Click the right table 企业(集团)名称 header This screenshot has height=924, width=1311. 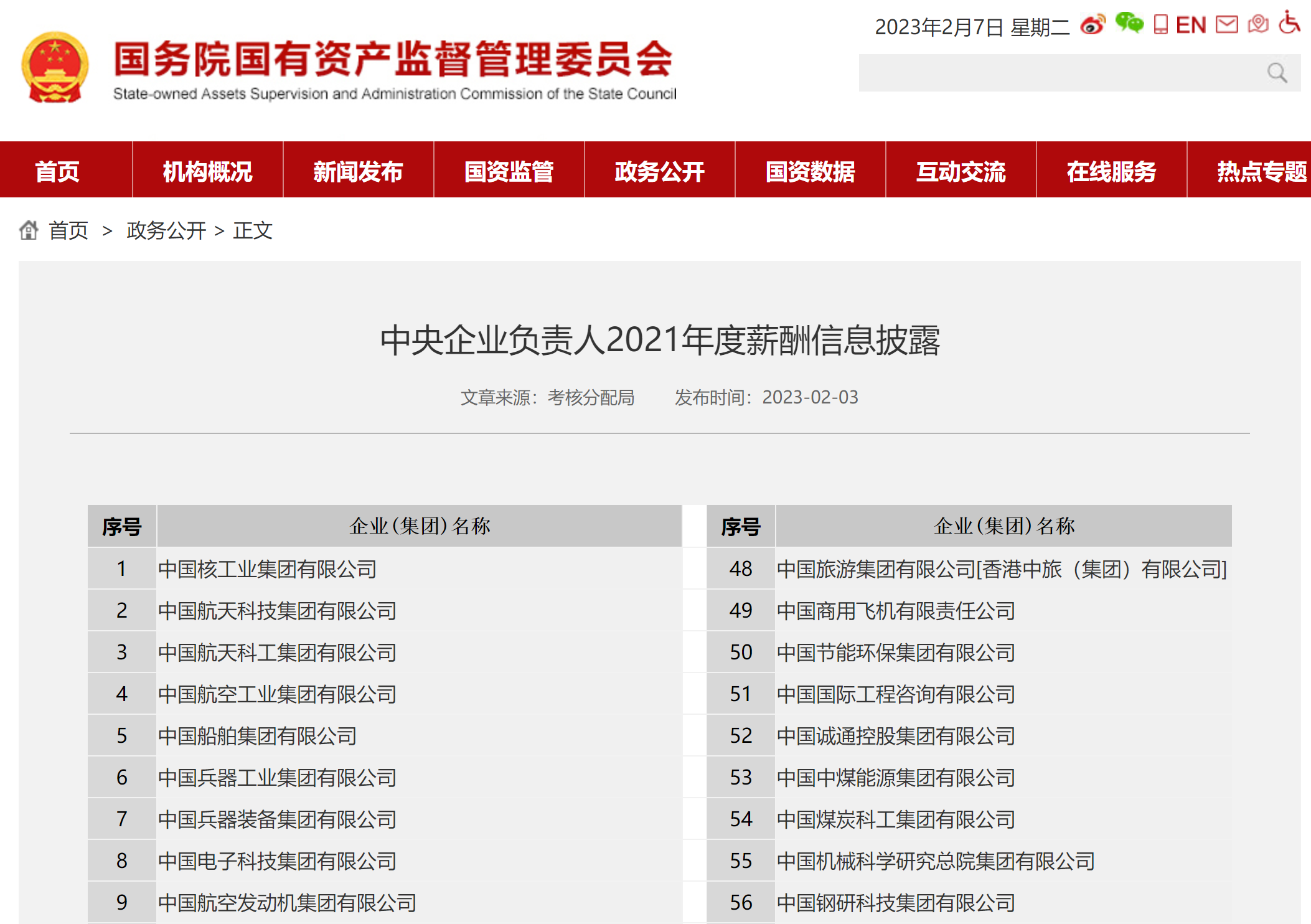click(x=1003, y=526)
